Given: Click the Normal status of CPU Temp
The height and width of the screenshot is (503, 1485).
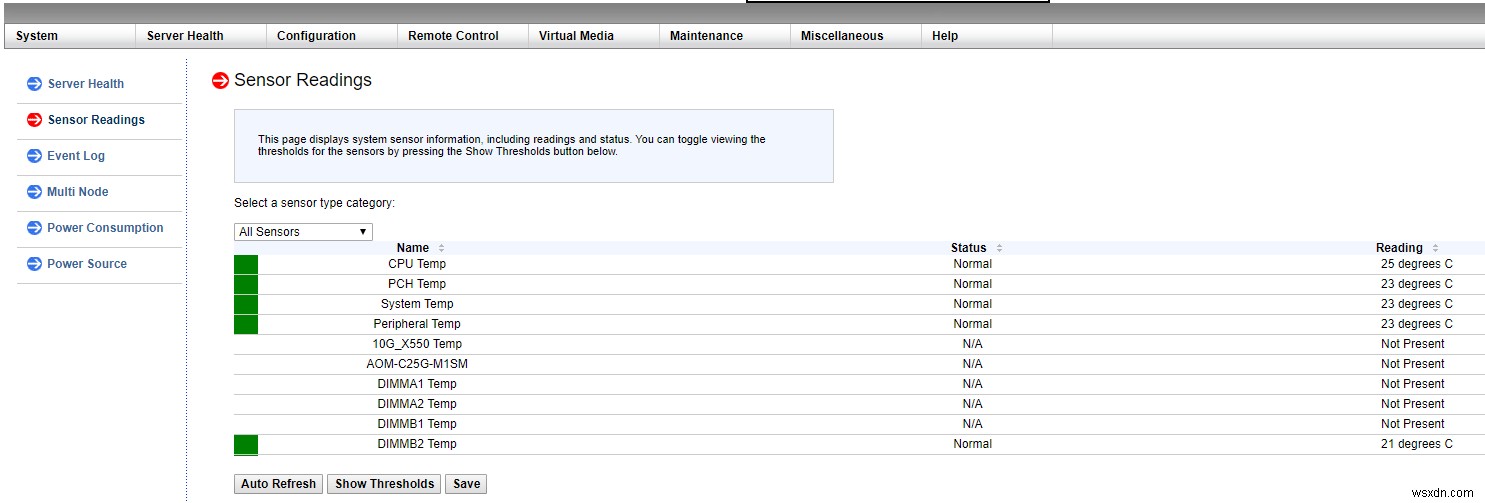Looking at the screenshot, I should click(973, 264).
